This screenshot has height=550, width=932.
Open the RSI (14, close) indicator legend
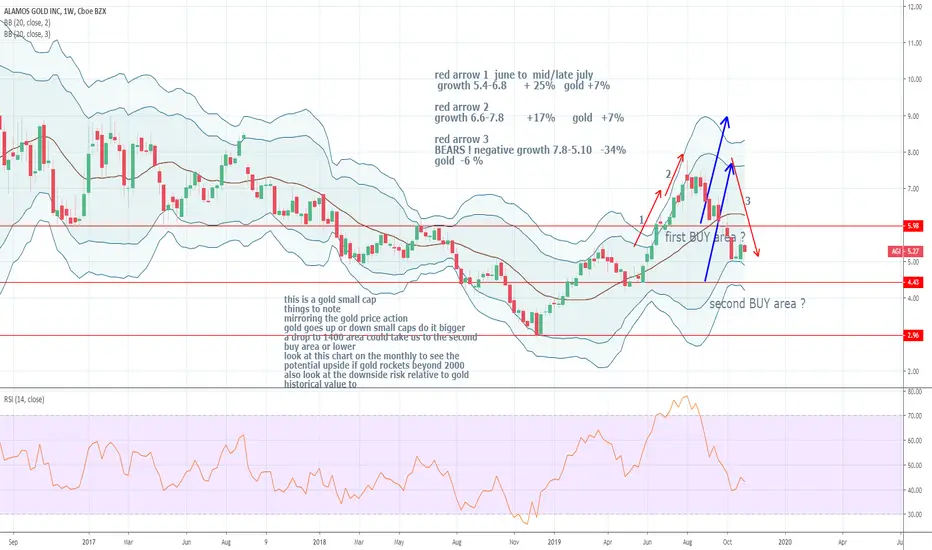tap(24, 400)
